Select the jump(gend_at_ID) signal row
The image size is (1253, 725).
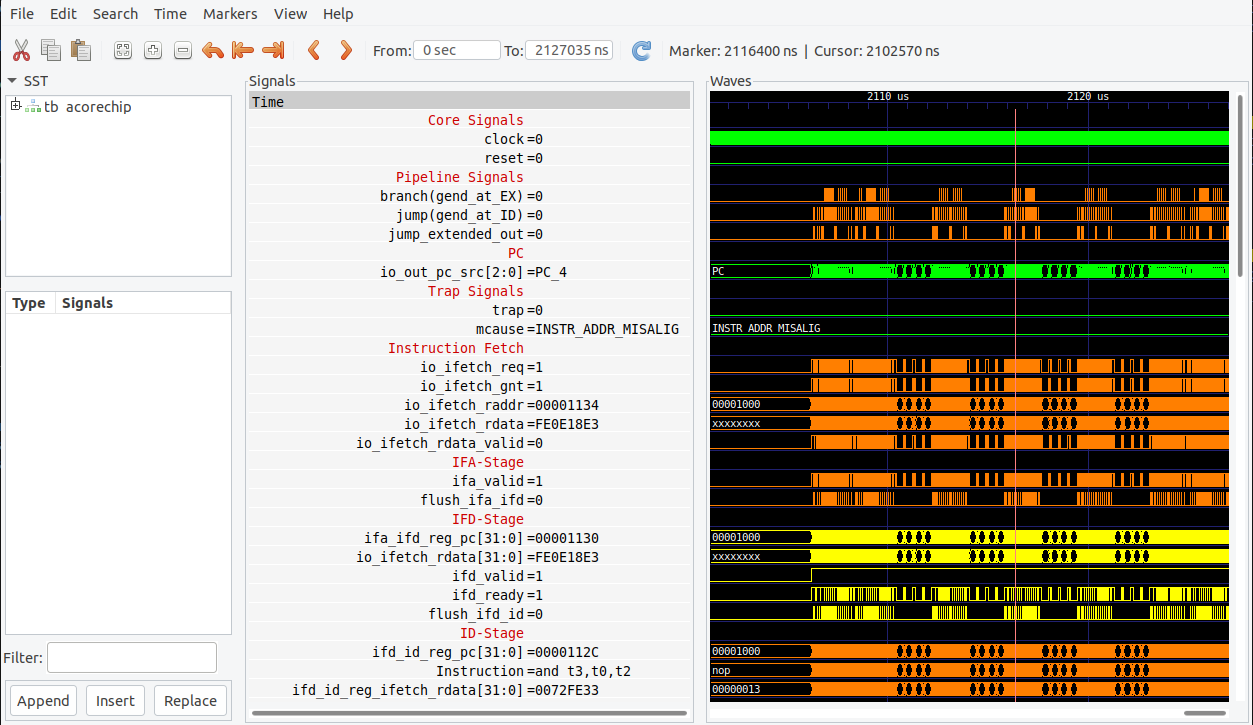coord(469,215)
